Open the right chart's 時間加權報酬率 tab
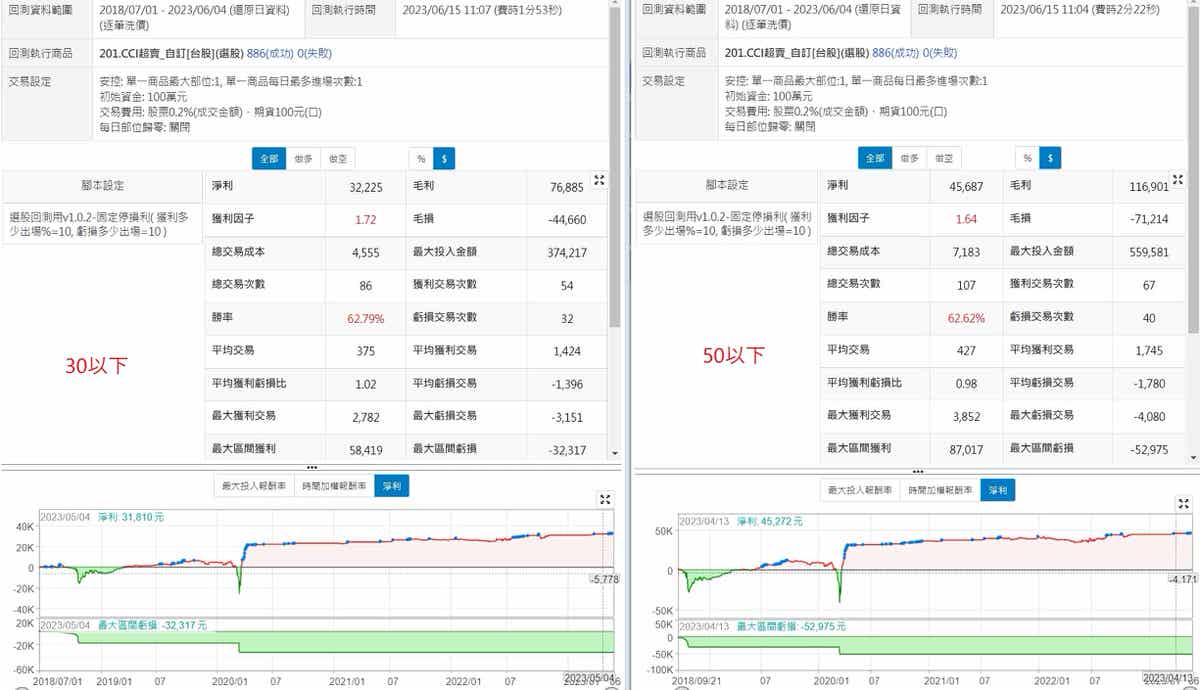The width and height of the screenshot is (1200, 690). pos(938,490)
